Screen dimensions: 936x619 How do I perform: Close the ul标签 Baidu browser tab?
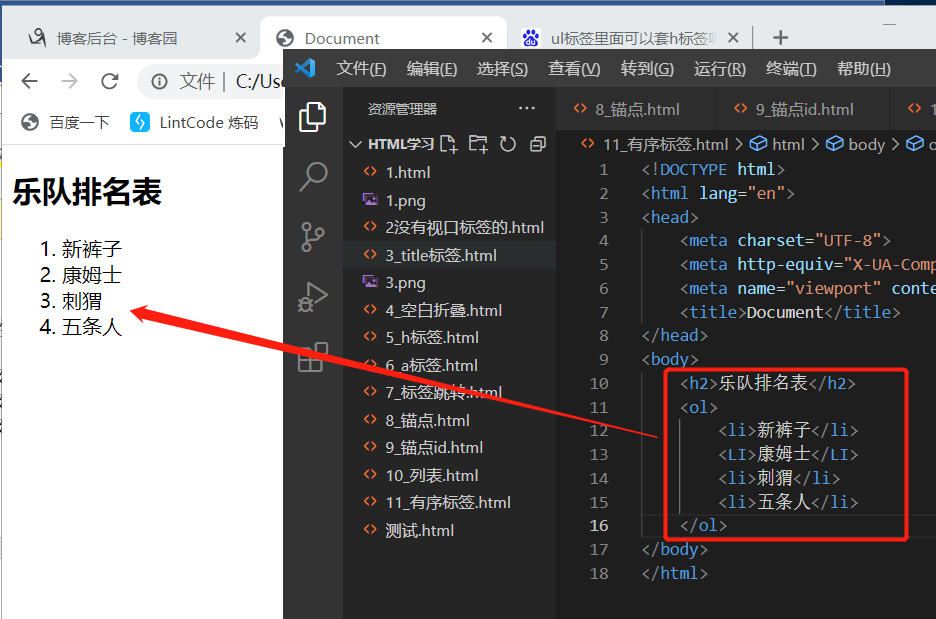[733, 38]
